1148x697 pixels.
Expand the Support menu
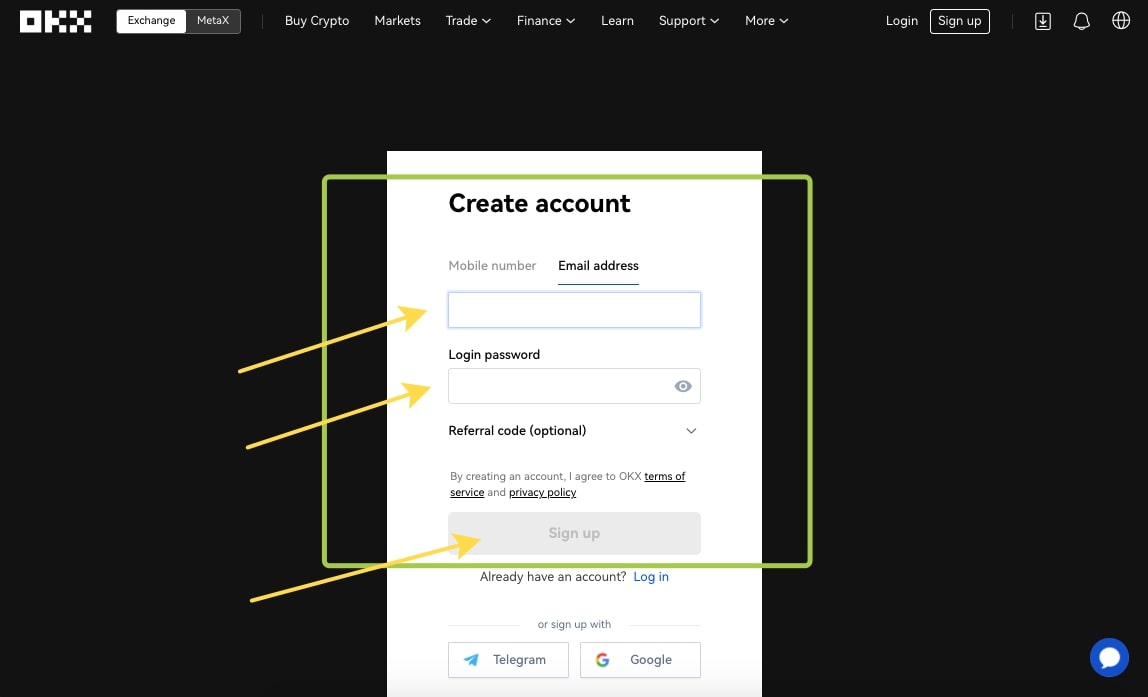[x=689, y=20]
